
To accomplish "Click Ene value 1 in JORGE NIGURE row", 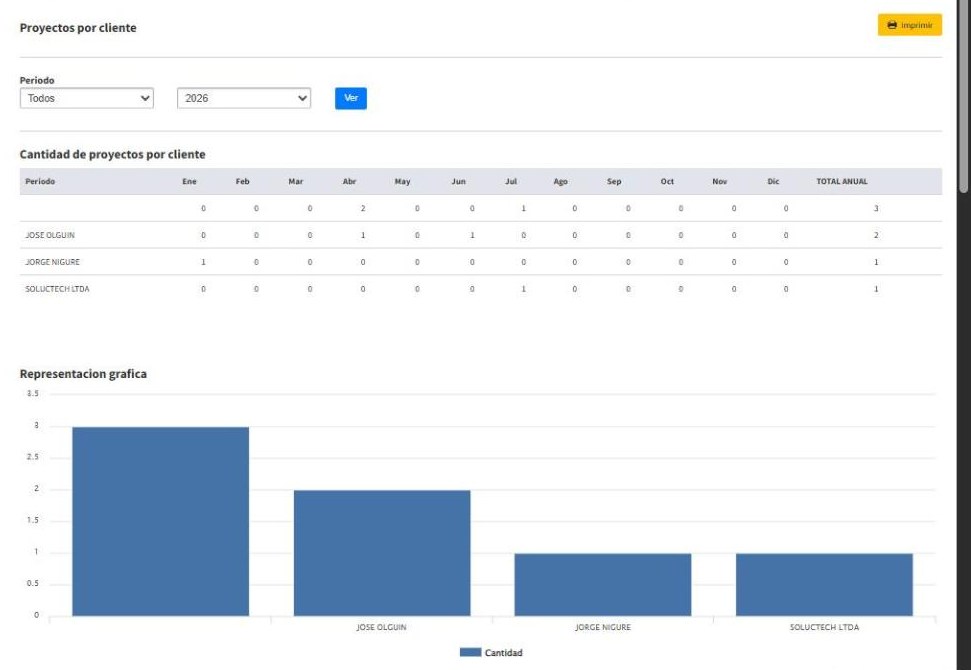I will point(203,262).
